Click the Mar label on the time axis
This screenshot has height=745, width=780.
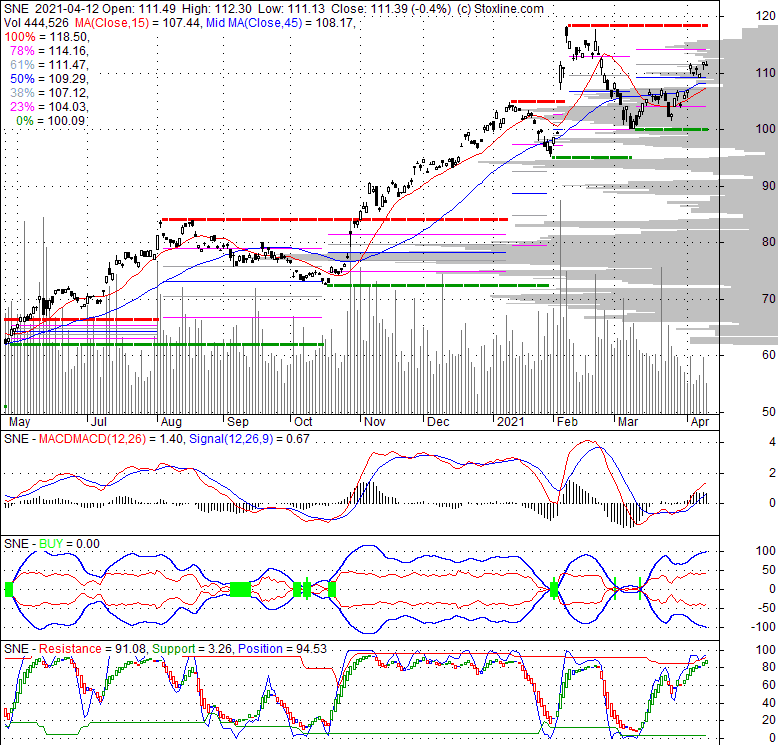tap(628, 422)
